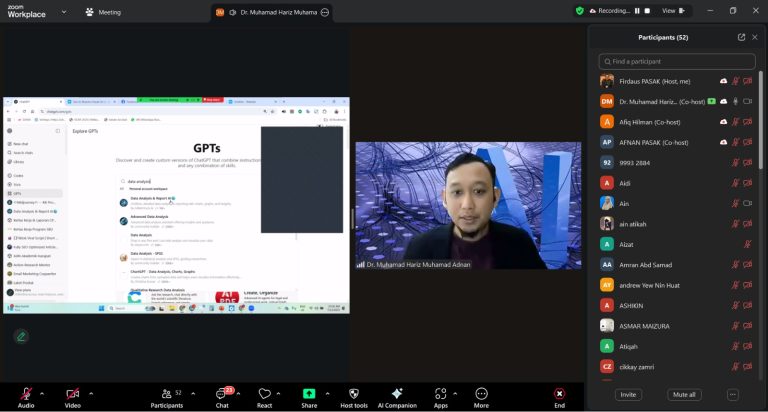Click the green encryption shield icon
The height and width of the screenshot is (412, 768).
click(x=579, y=11)
